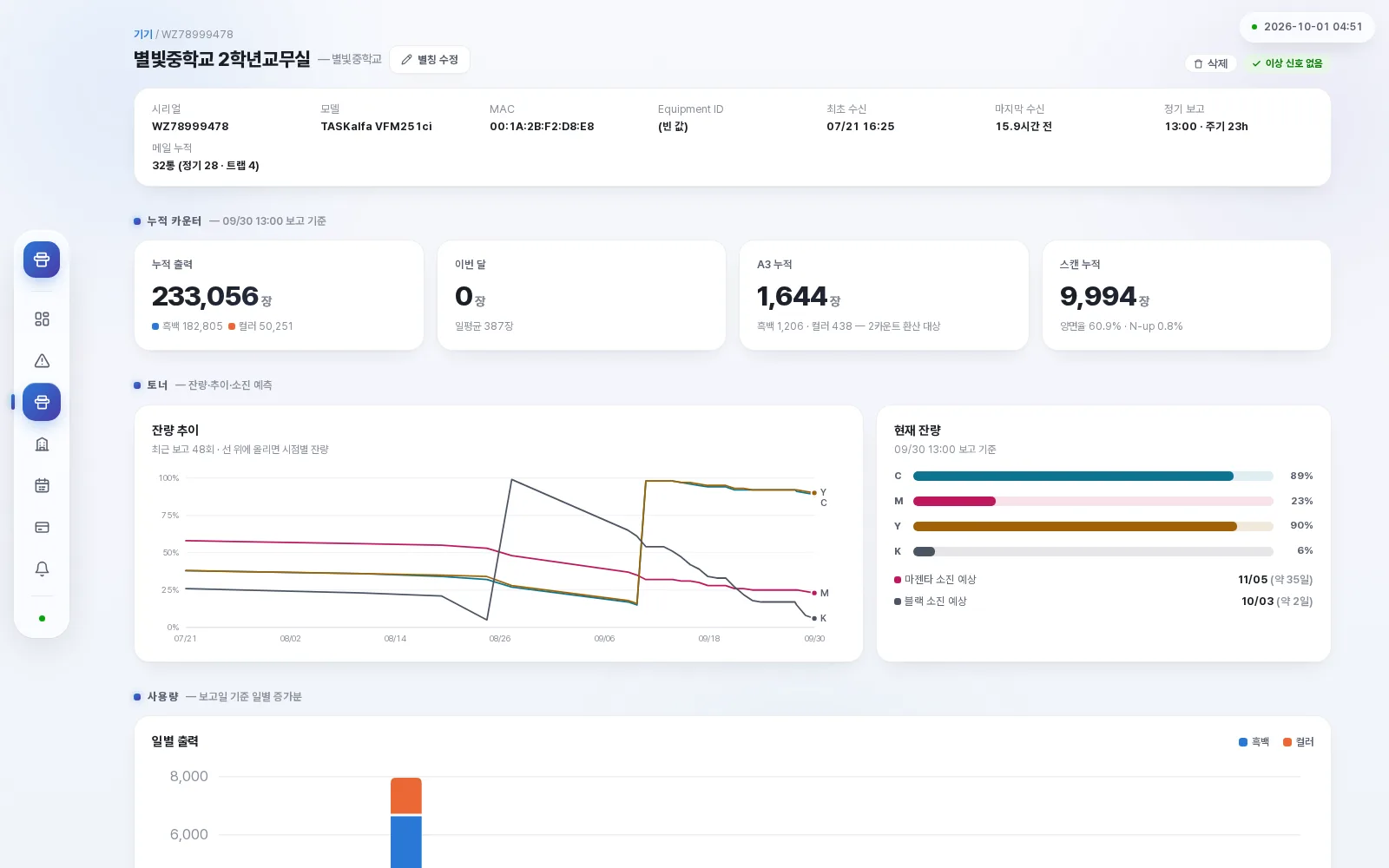Screen dimensions: 1389x868
Task: Open the billing card icon in sidebar
Action: pyautogui.click(x=42, y=528)
